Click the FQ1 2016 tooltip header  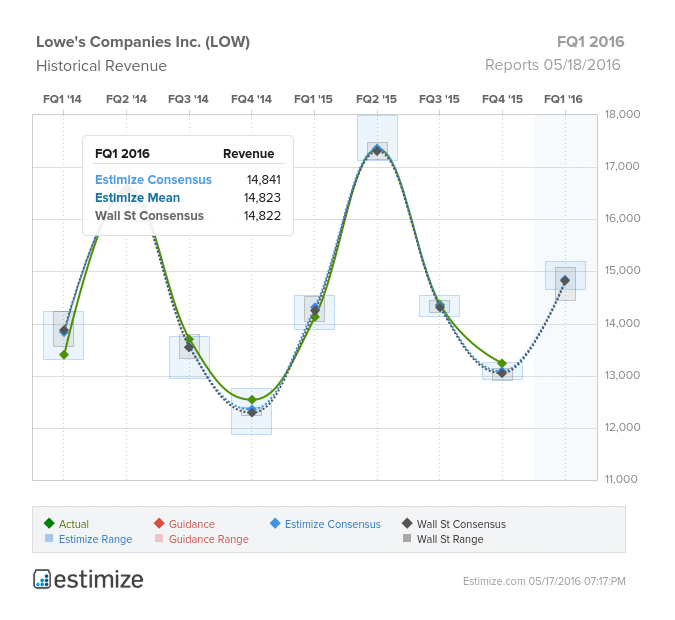(122, 154)
